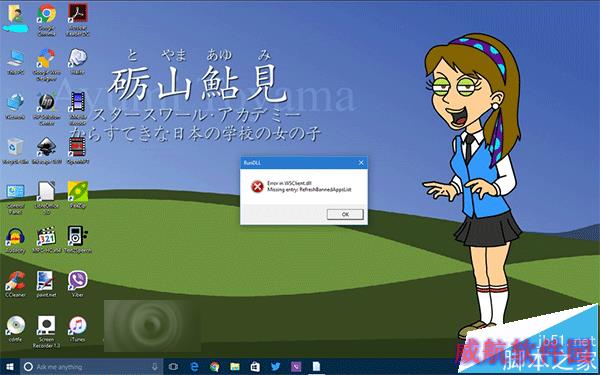
Task: Open the paint.net desktop shortcut
Action: tap(46, 284)
